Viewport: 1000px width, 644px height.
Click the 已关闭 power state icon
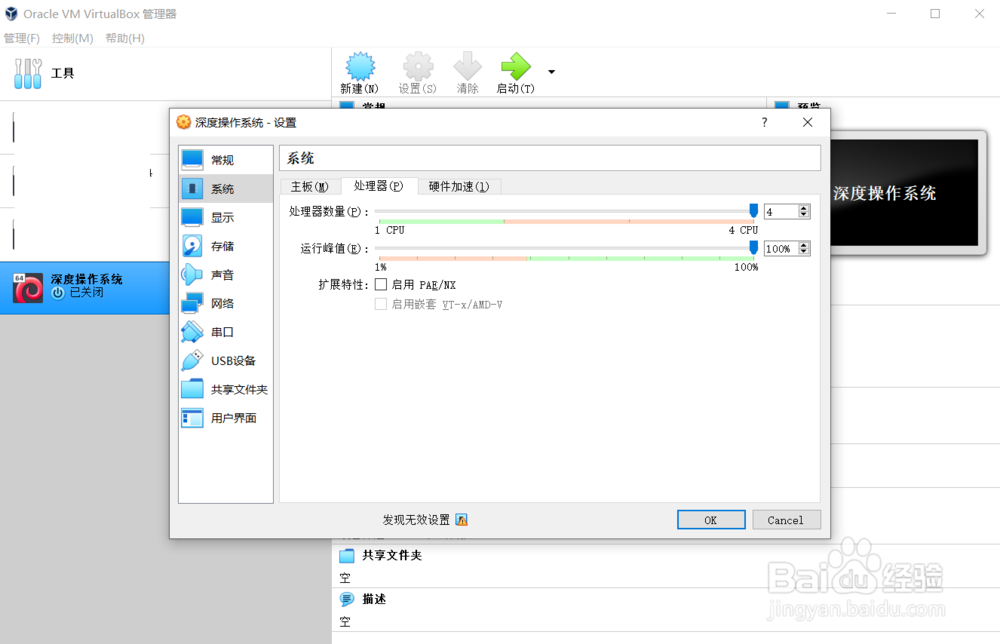point(58,293)
